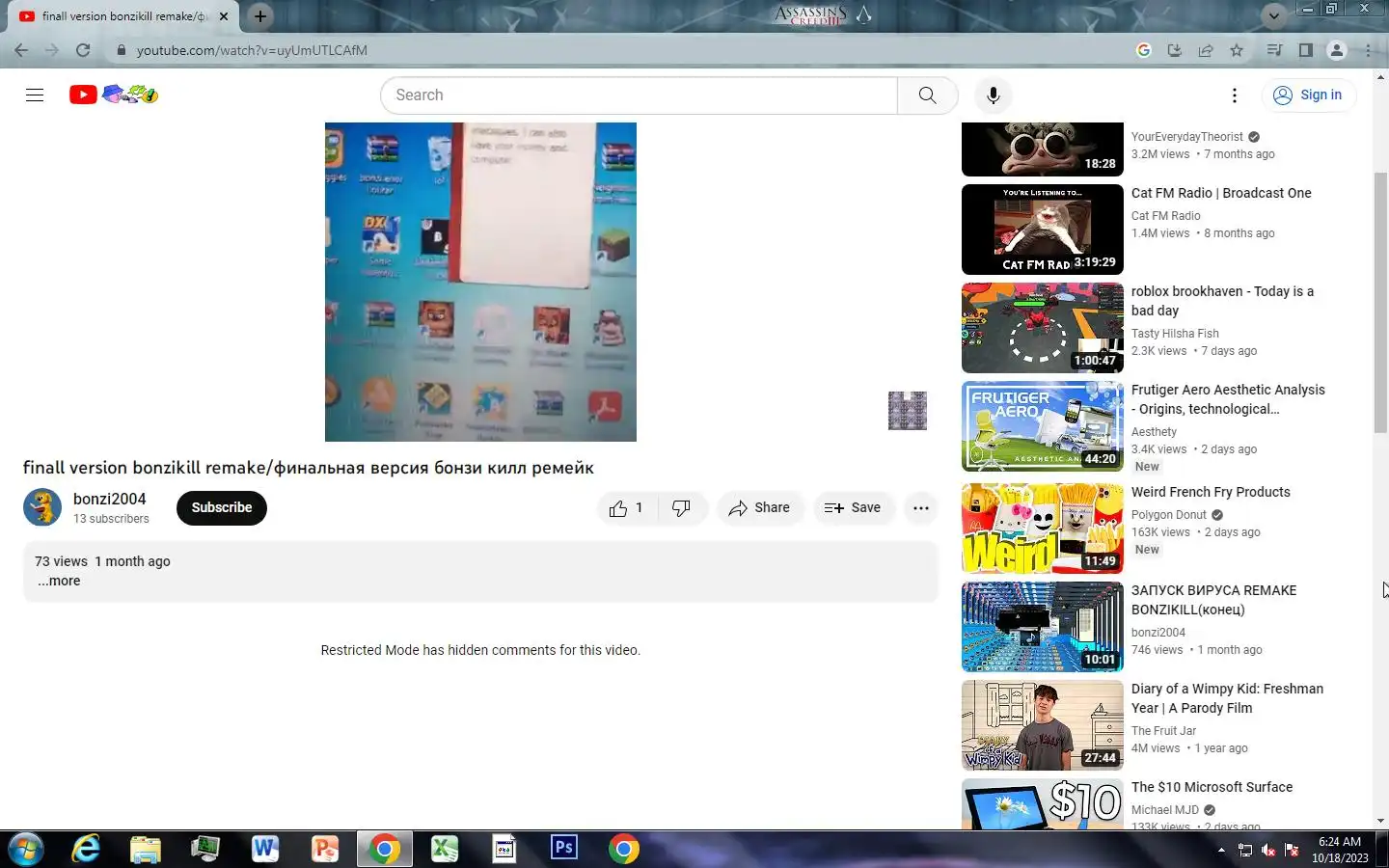Start voice search with microphone icon

pos(993,95)
